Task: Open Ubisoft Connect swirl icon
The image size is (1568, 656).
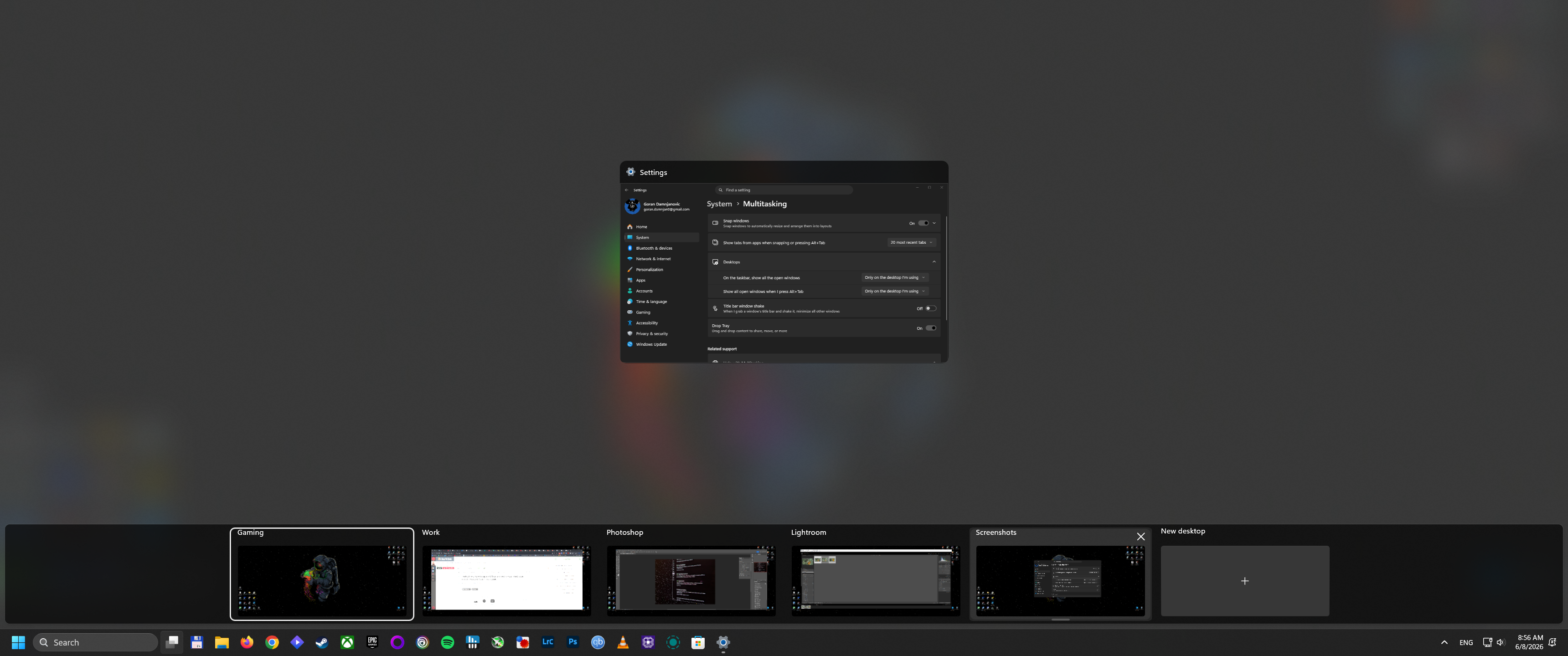Action: (423, 642)
